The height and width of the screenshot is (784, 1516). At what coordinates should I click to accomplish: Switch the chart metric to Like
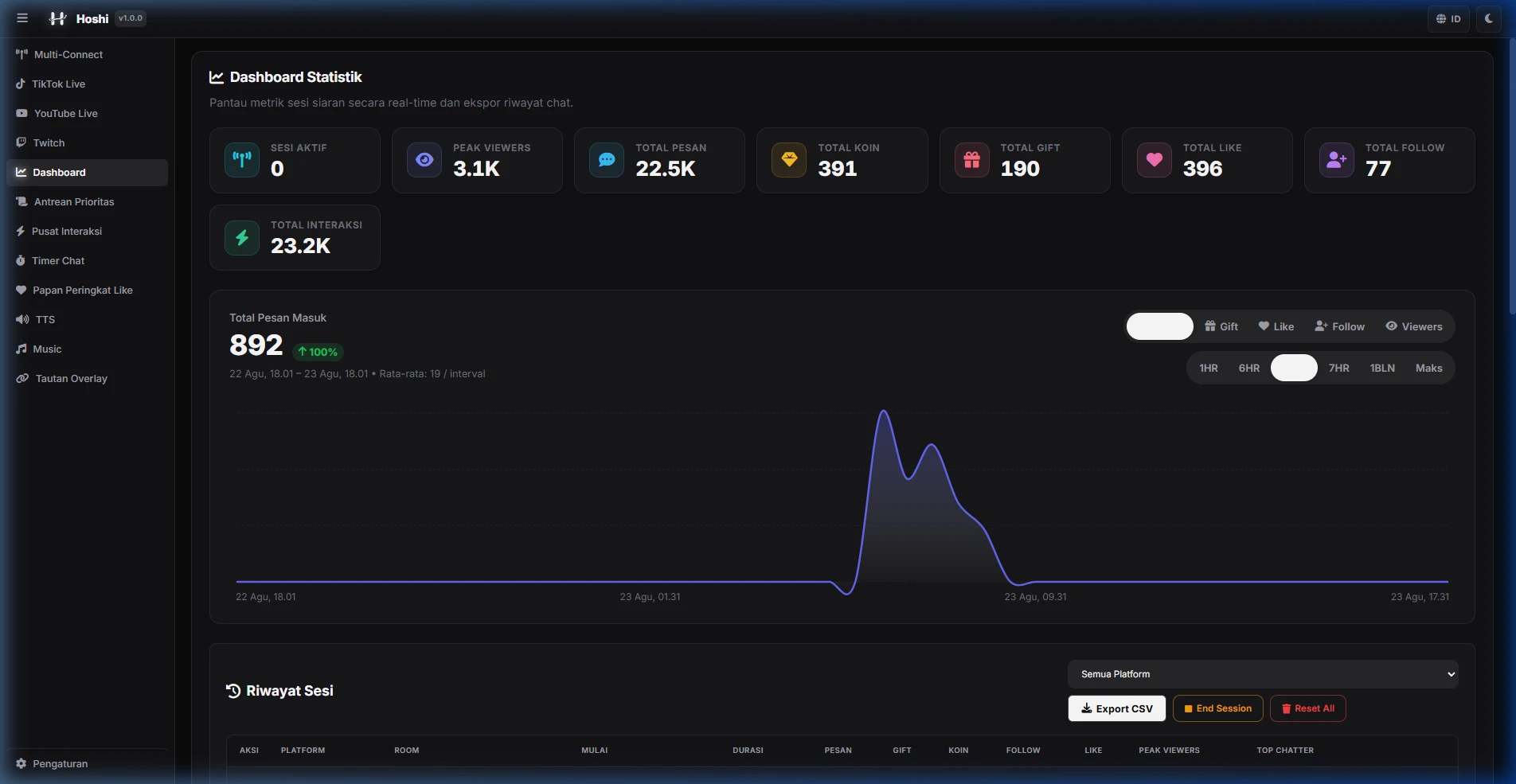click(1276, 326)
